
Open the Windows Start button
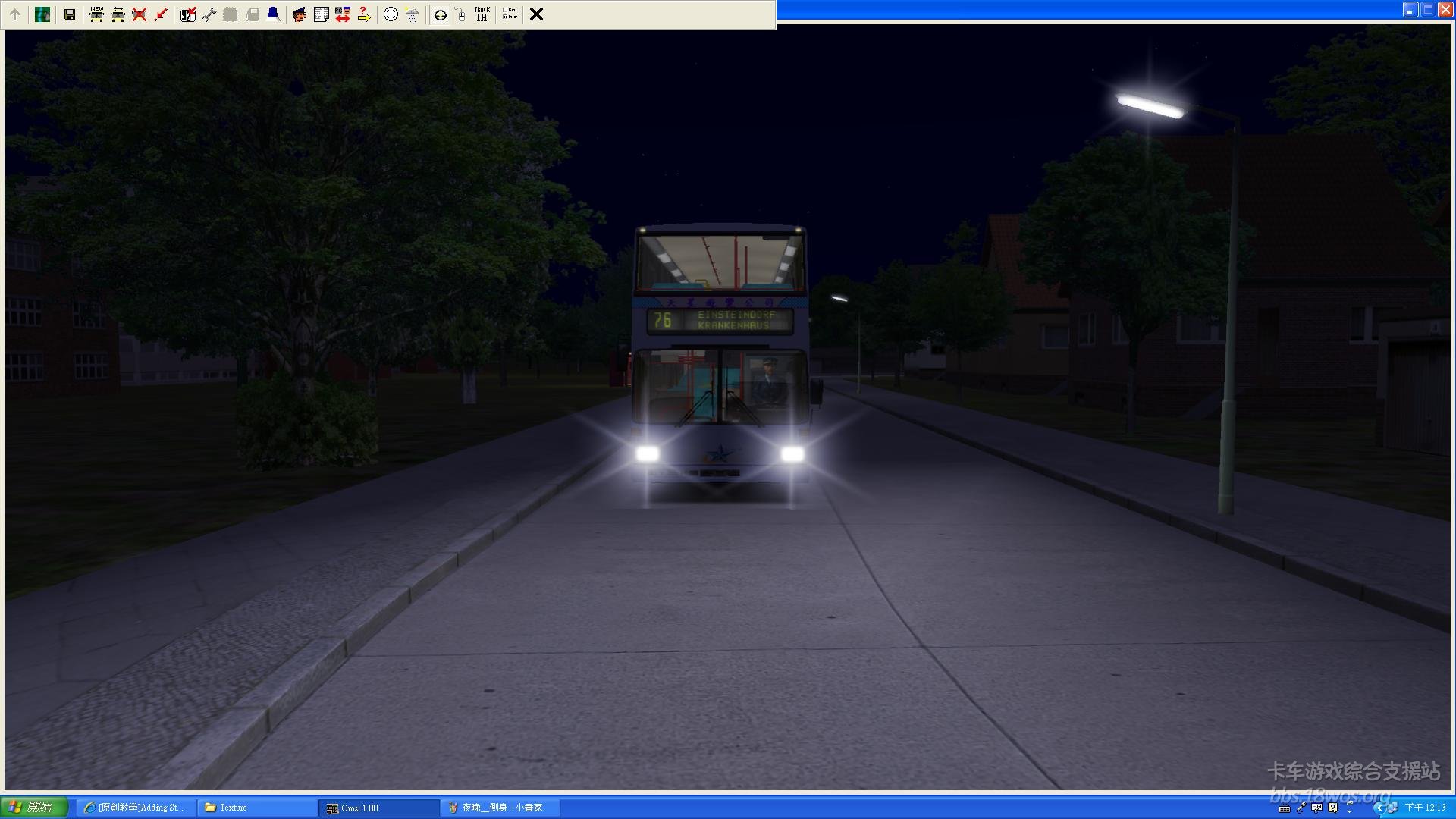click(34, 808)
